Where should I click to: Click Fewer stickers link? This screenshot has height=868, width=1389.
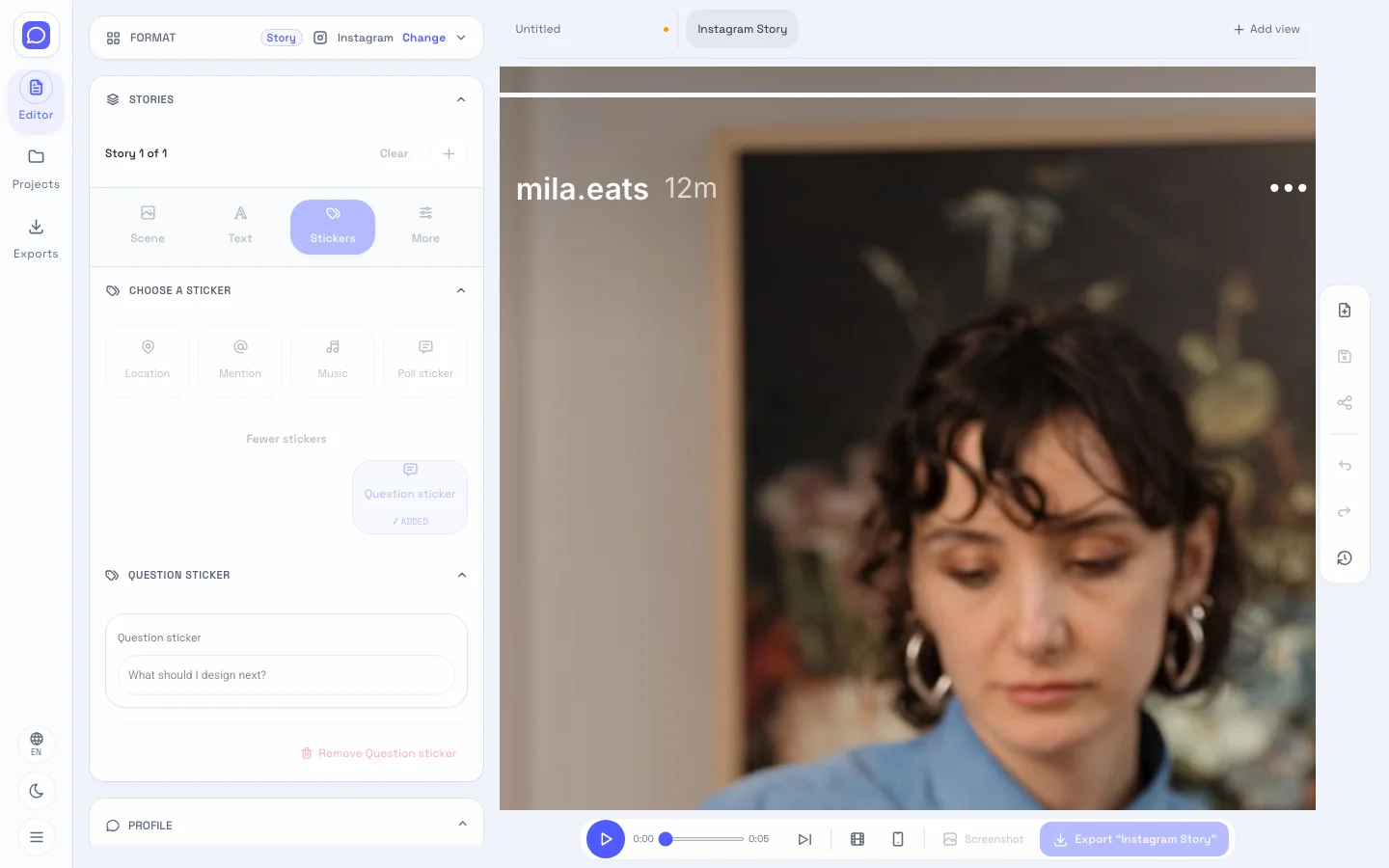[x=286, y=439]
